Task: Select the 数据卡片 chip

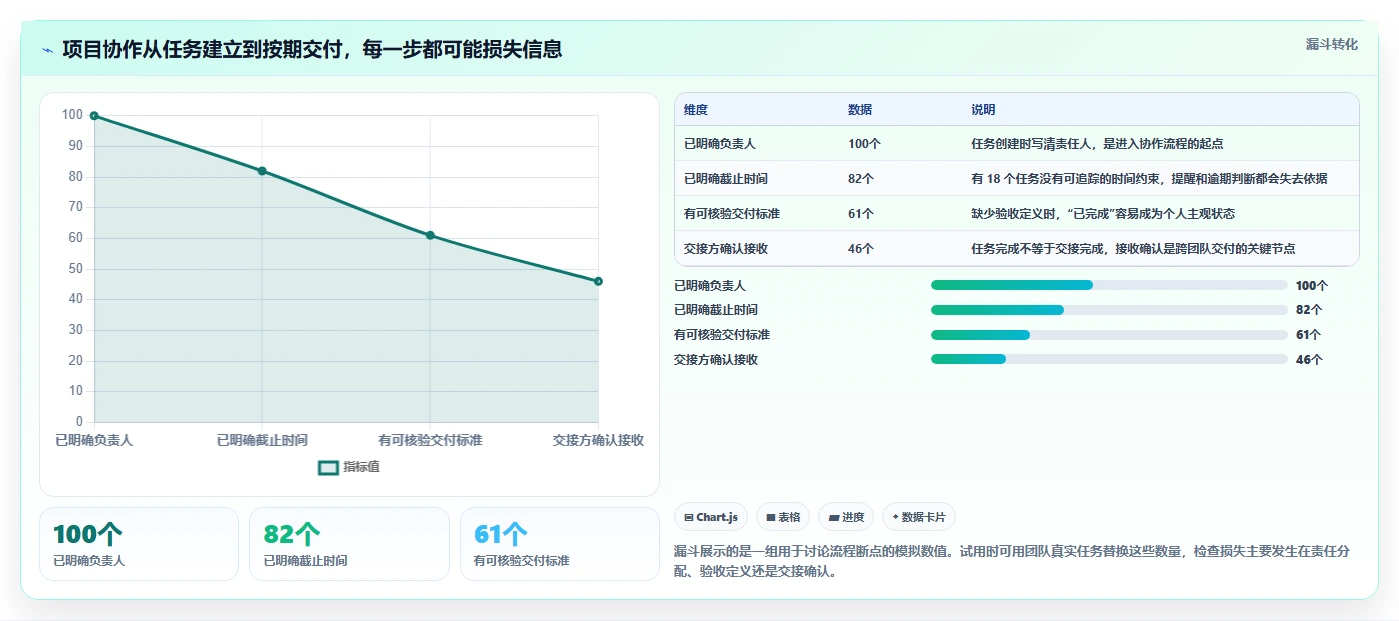Action: point(919,517)
